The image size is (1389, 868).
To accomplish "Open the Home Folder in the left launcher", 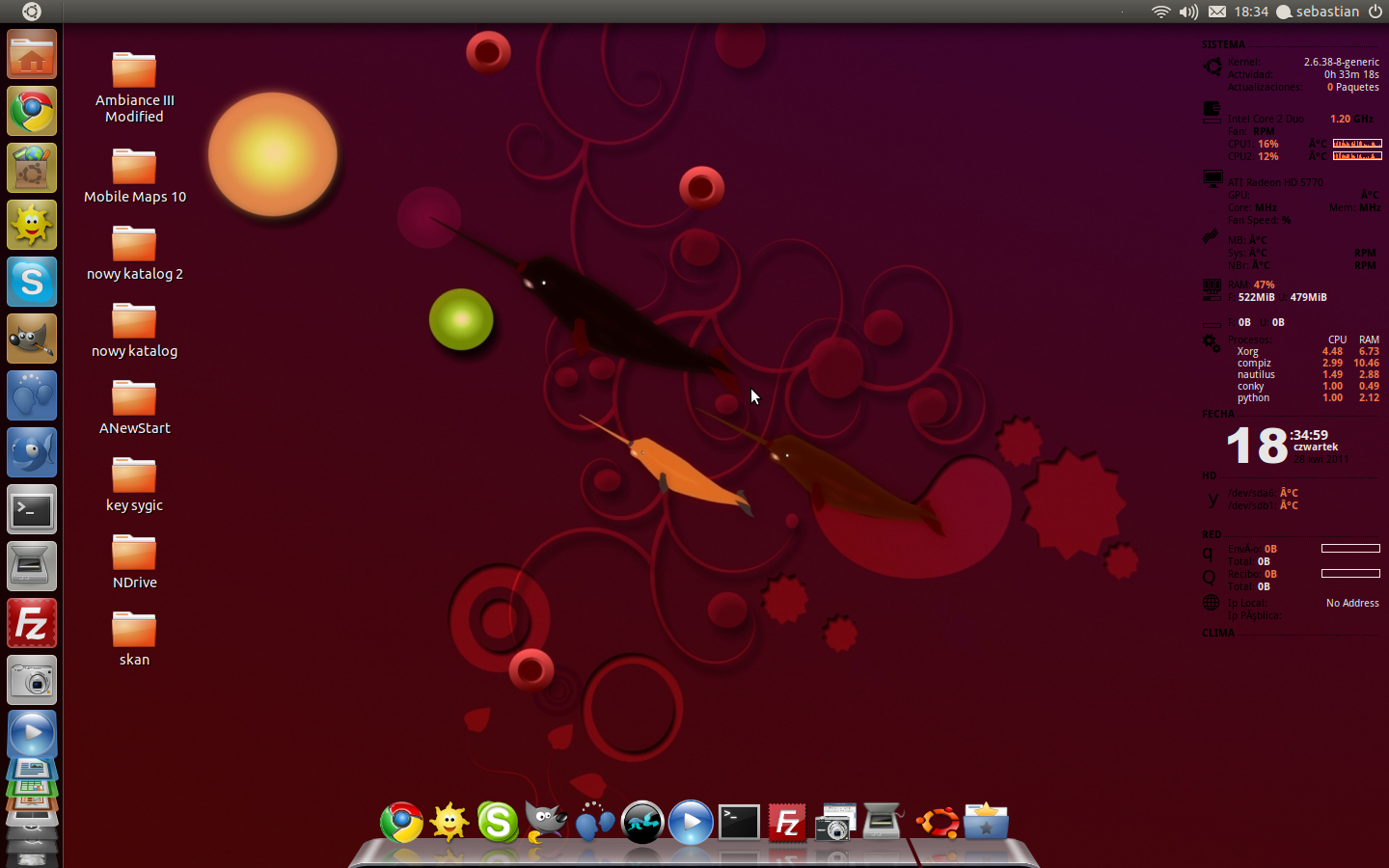I will click(32, 55).
